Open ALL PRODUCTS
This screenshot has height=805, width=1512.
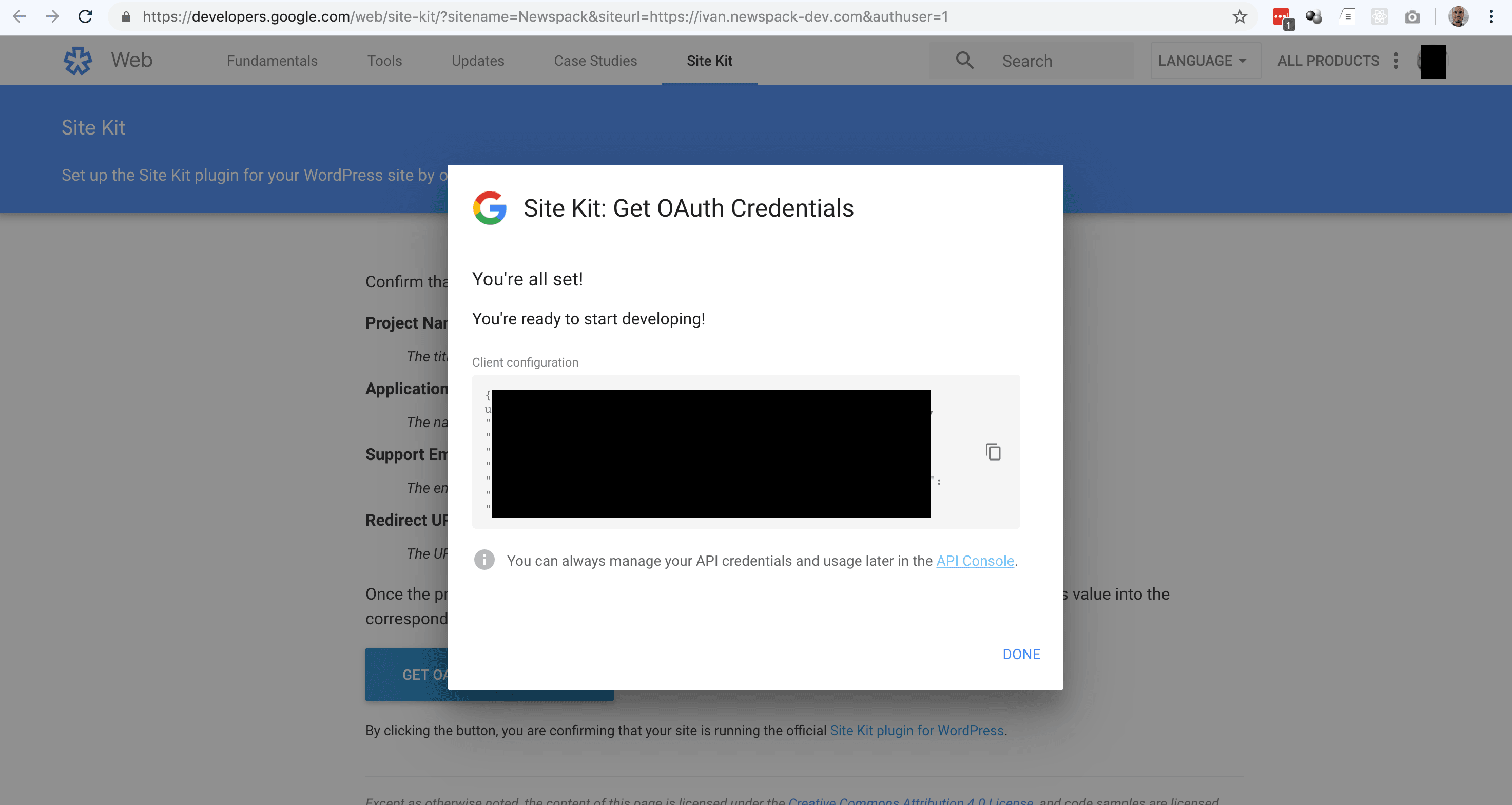point(1328,61)
